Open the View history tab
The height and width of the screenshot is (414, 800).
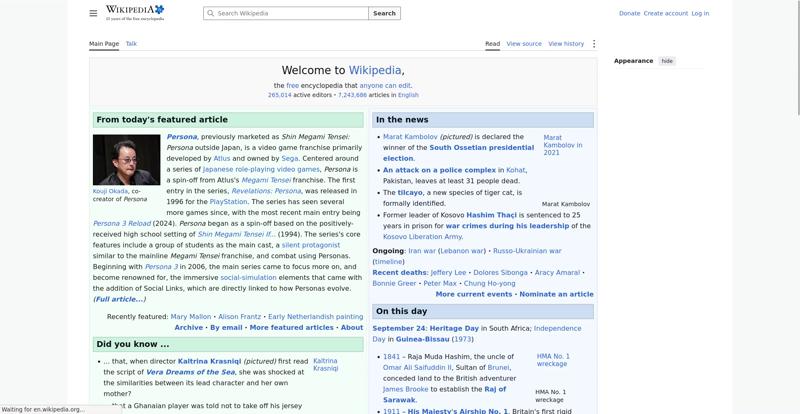(x=566, y=44)
